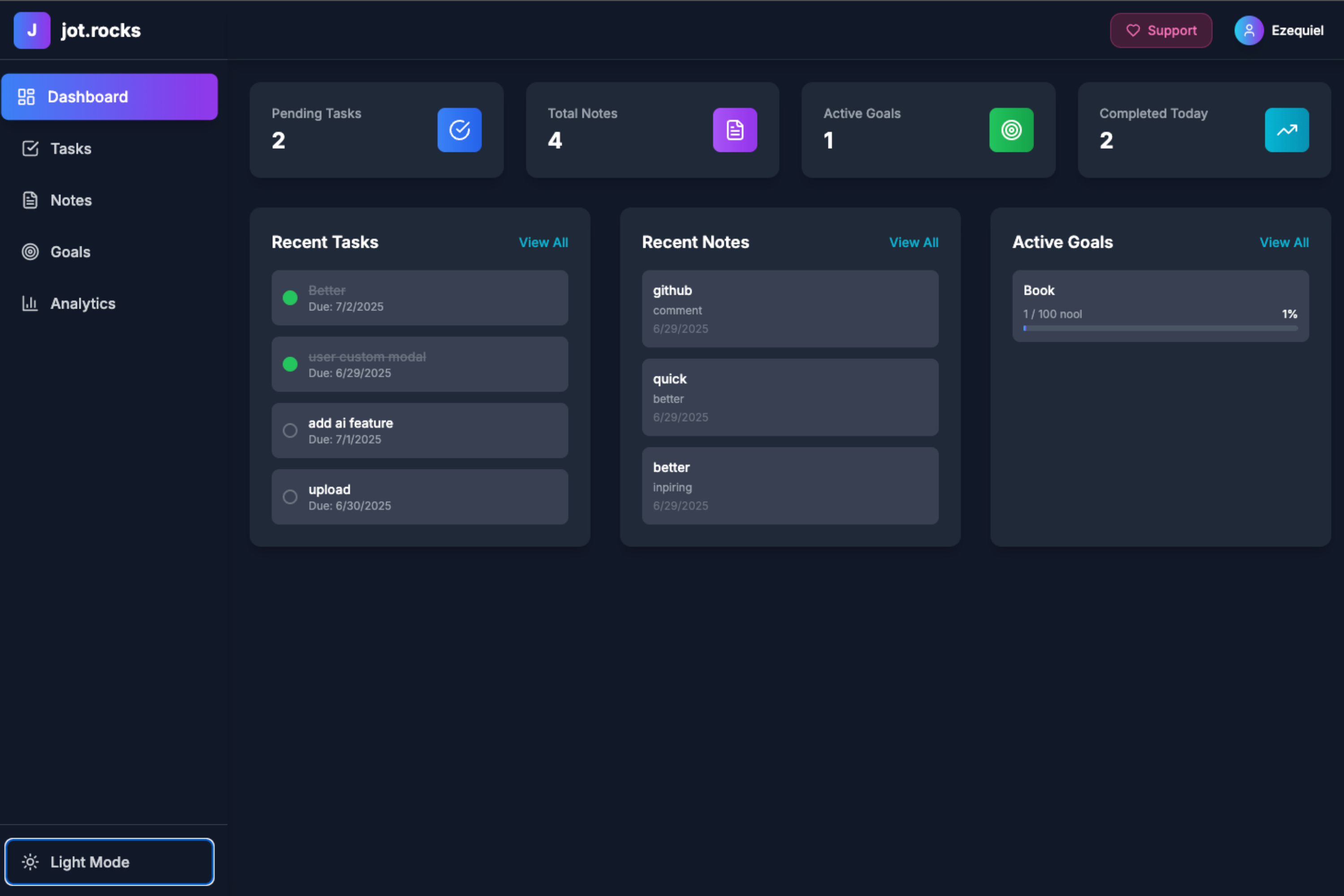
Task: Mark 'add ai feature' task as complete
Action: (x=290, y=430)
